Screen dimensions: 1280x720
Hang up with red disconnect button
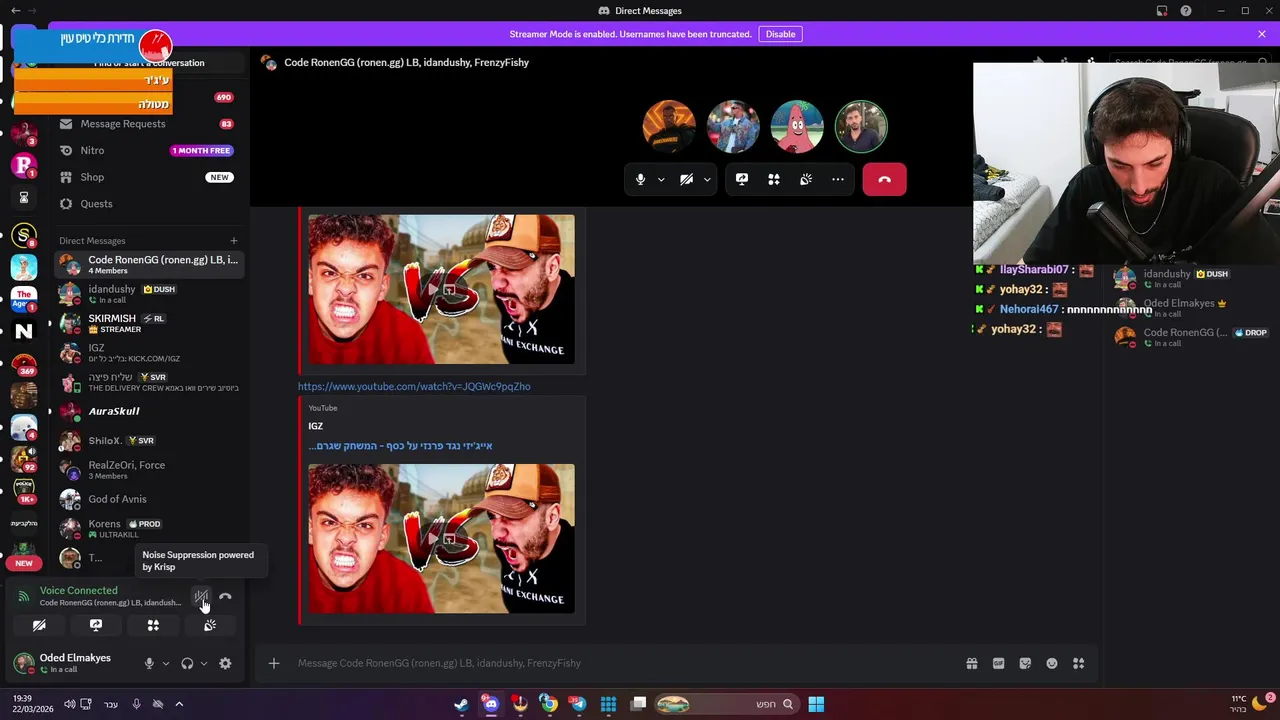point(884,179)
